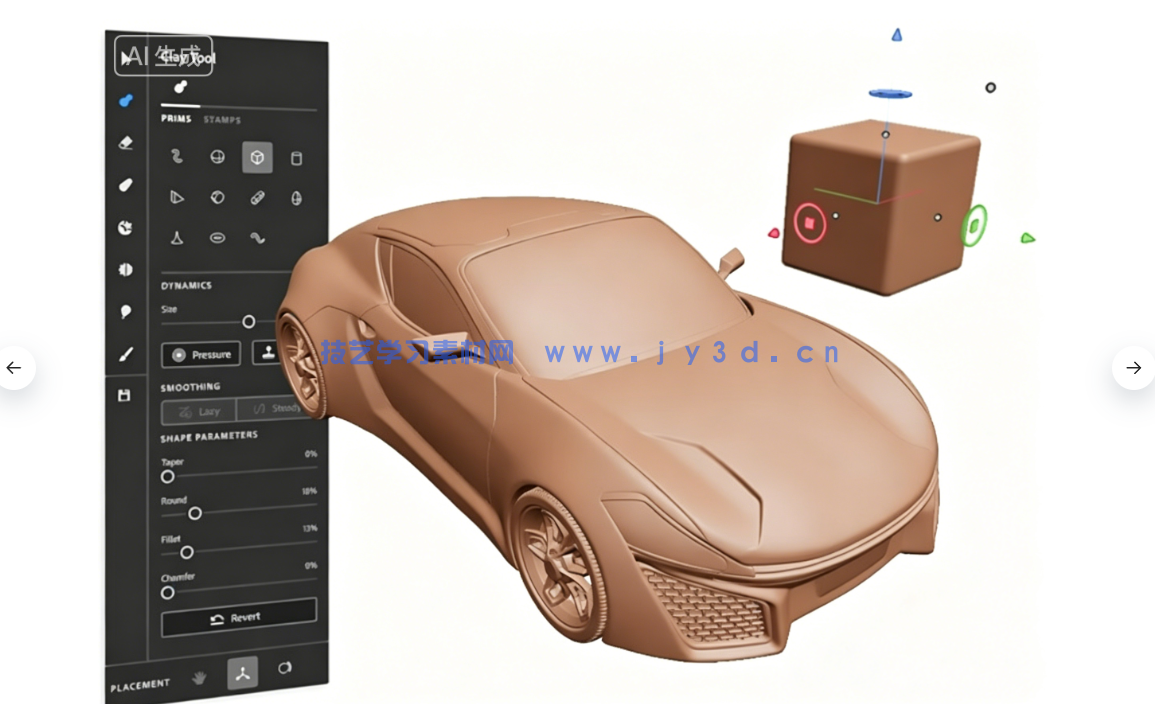
Task: Click the right navigation arrow
Action: point(1133,368)
